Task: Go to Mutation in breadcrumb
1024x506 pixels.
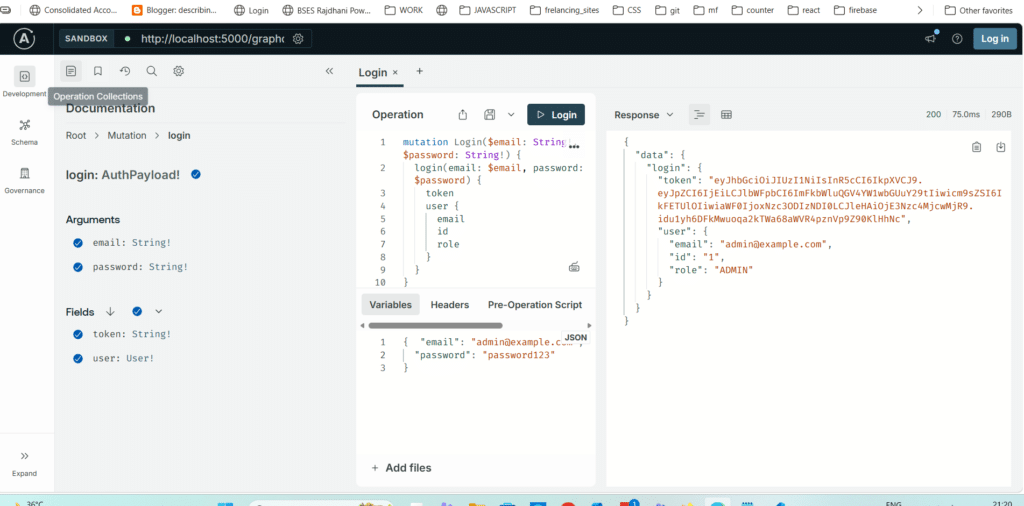Action: [x=127, y=135]
